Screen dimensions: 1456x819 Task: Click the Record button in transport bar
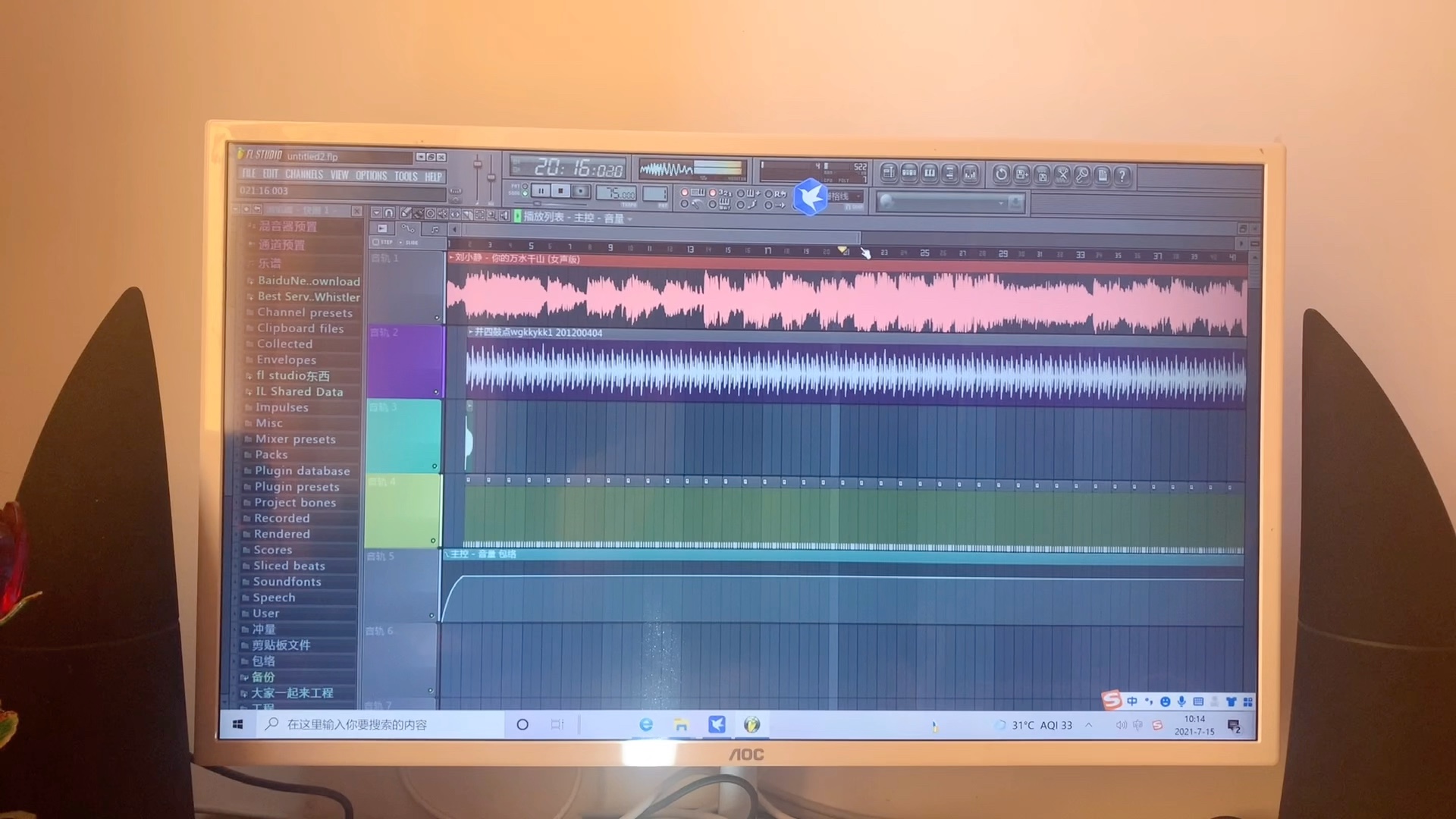[579, 192]
